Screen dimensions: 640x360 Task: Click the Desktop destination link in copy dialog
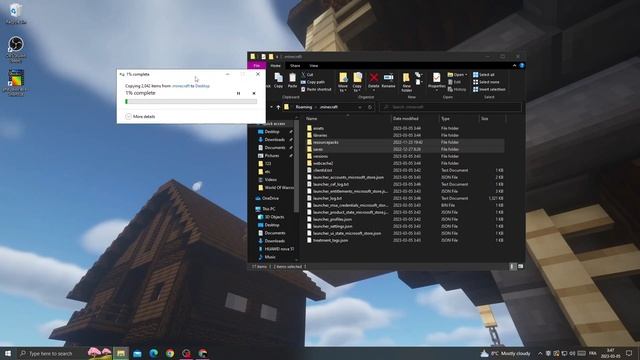click(202, 86)
